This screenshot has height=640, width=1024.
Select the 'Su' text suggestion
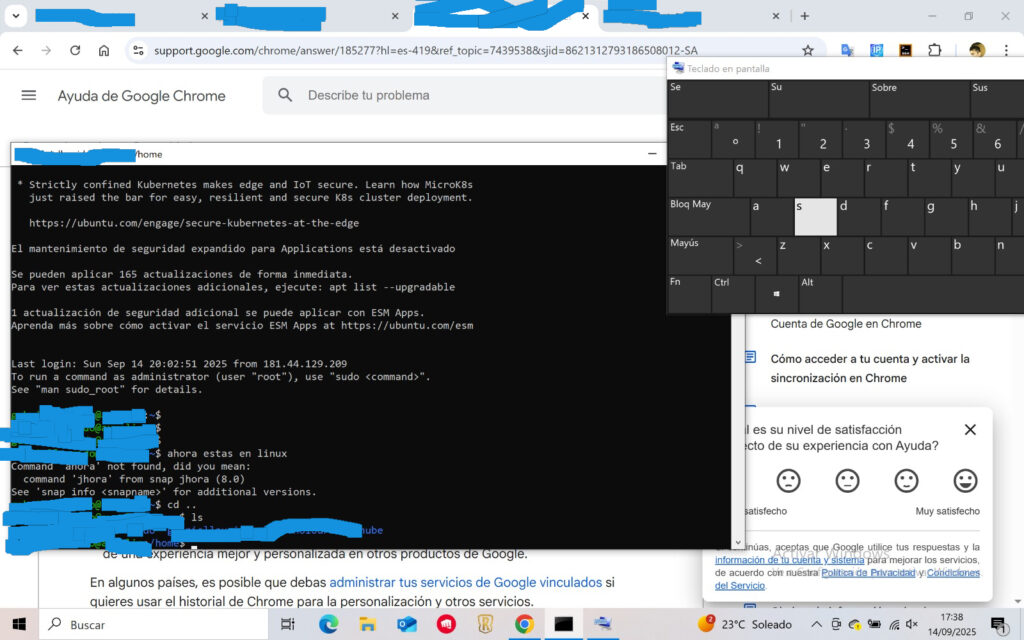tap(818, 99)
